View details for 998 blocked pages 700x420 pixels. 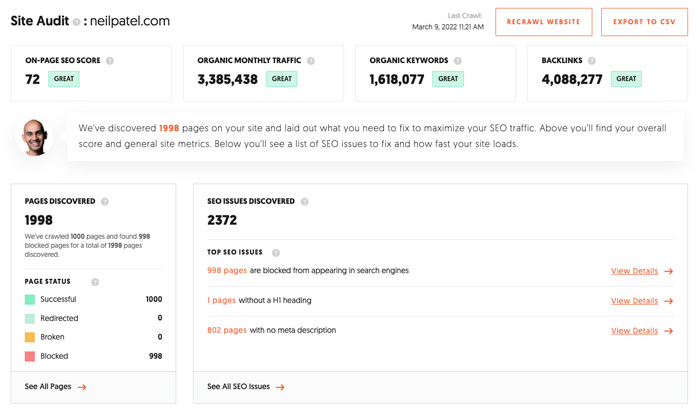pyautogui.click(x=634, y=271)
